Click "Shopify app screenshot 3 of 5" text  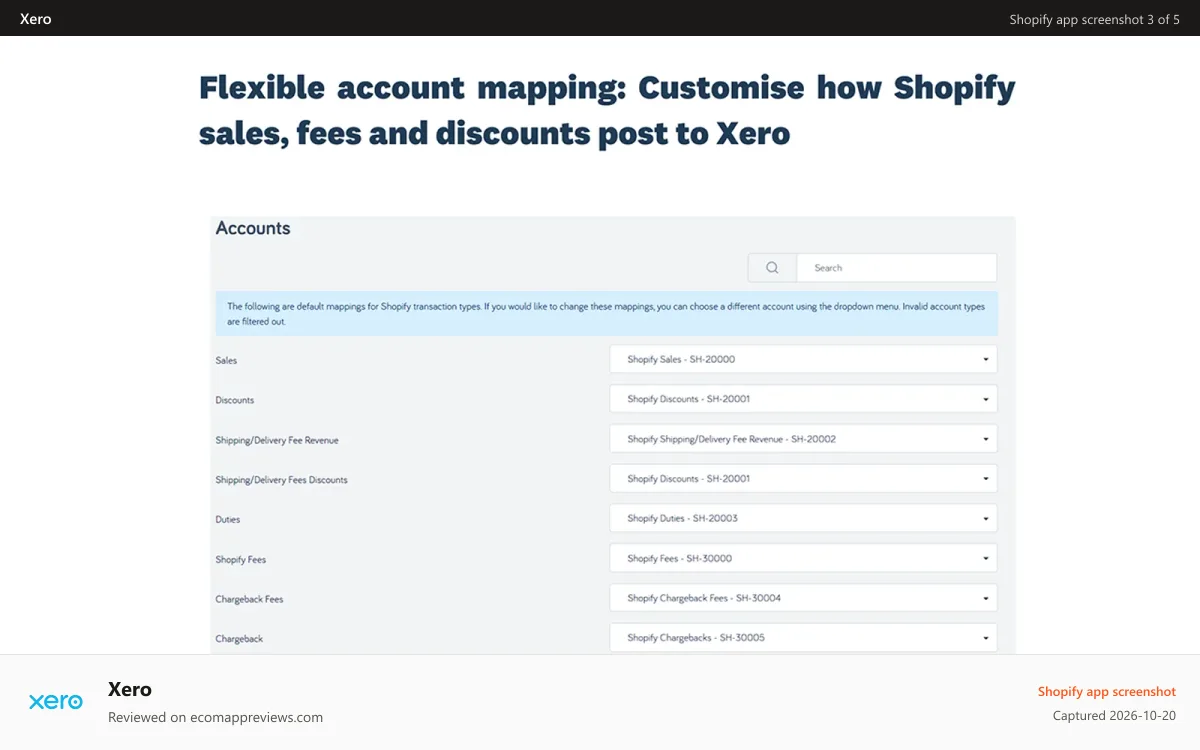[x=1094, y=19]
